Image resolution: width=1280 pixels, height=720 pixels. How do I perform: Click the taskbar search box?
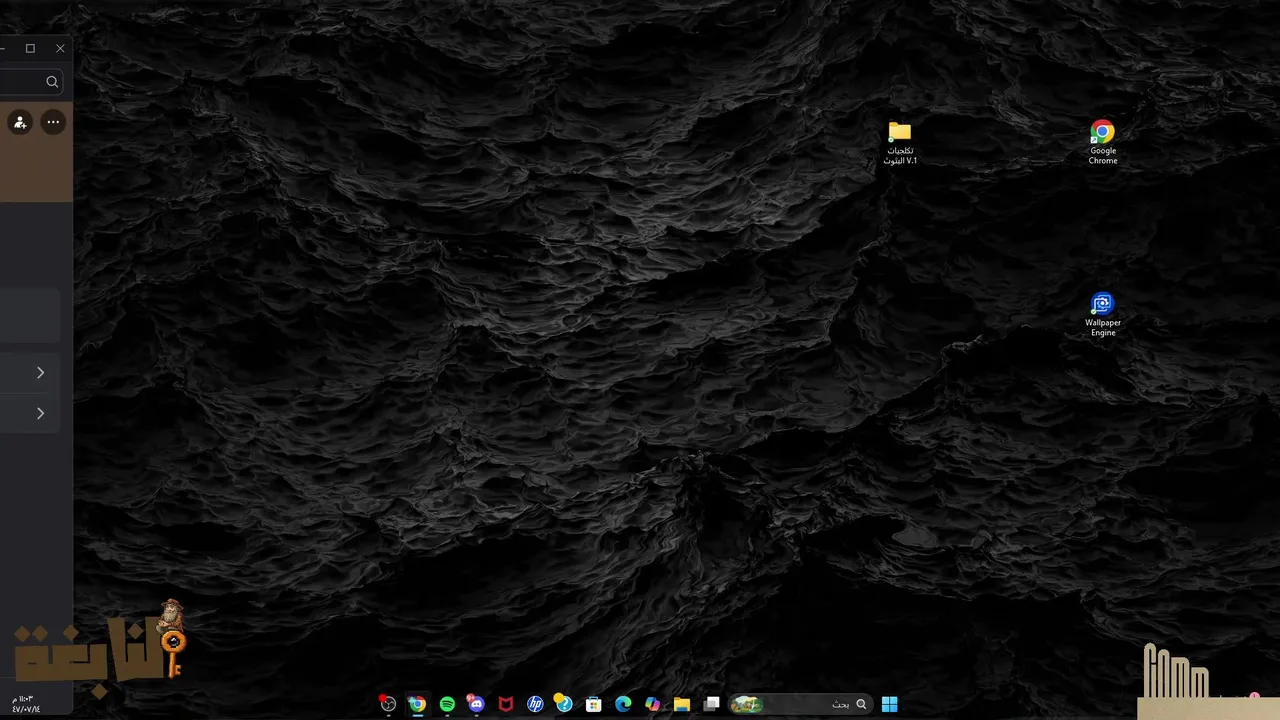coord(800,704)
